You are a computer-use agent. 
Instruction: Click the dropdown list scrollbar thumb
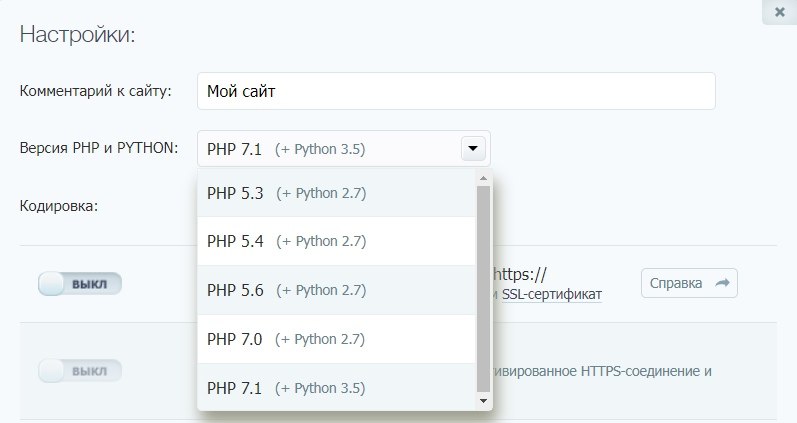click(x=484, y=285)
